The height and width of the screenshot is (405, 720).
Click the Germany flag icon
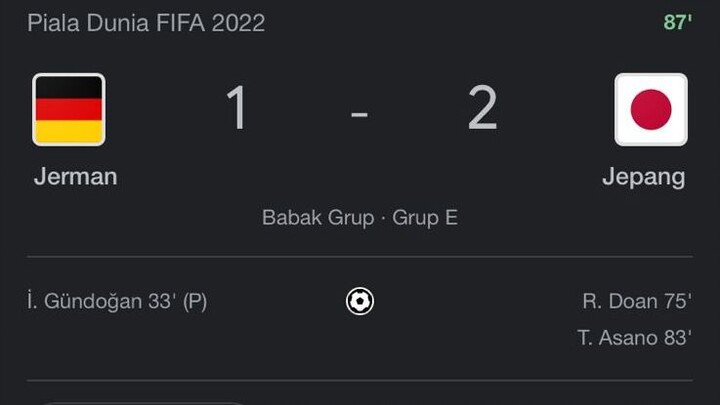point(69,110)
